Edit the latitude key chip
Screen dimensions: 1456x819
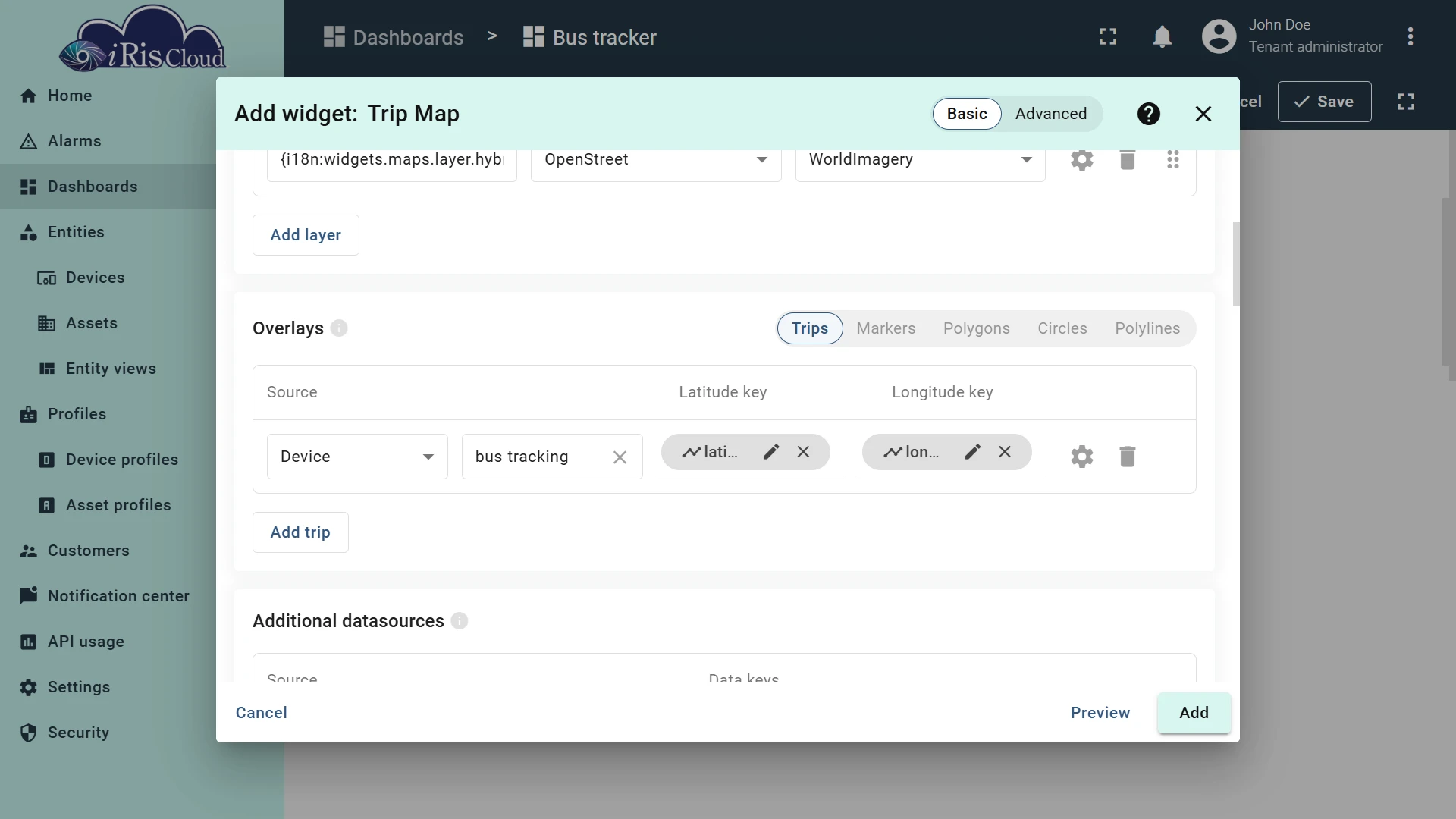[771, 452]
